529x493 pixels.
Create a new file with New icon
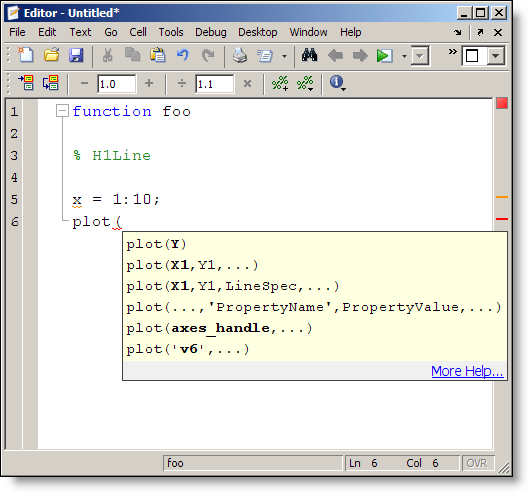[x=26, y=55]
